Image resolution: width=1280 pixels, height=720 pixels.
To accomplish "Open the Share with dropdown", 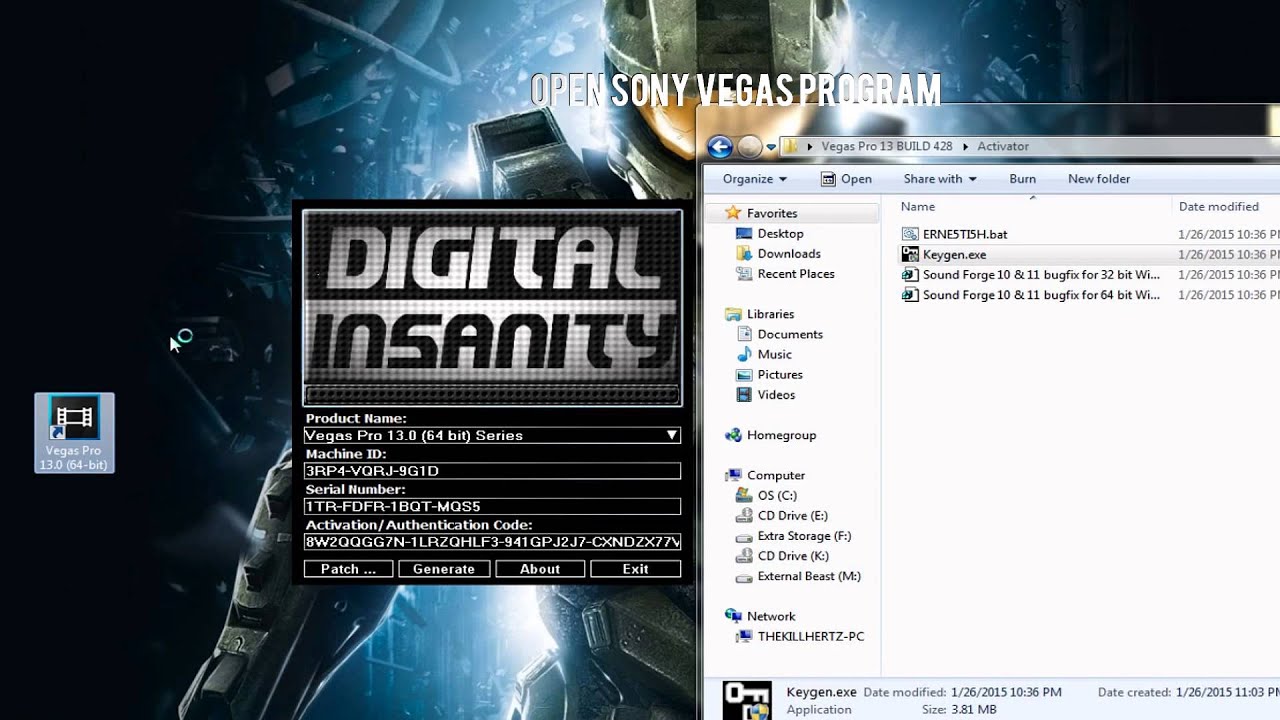I will [940, 179].
